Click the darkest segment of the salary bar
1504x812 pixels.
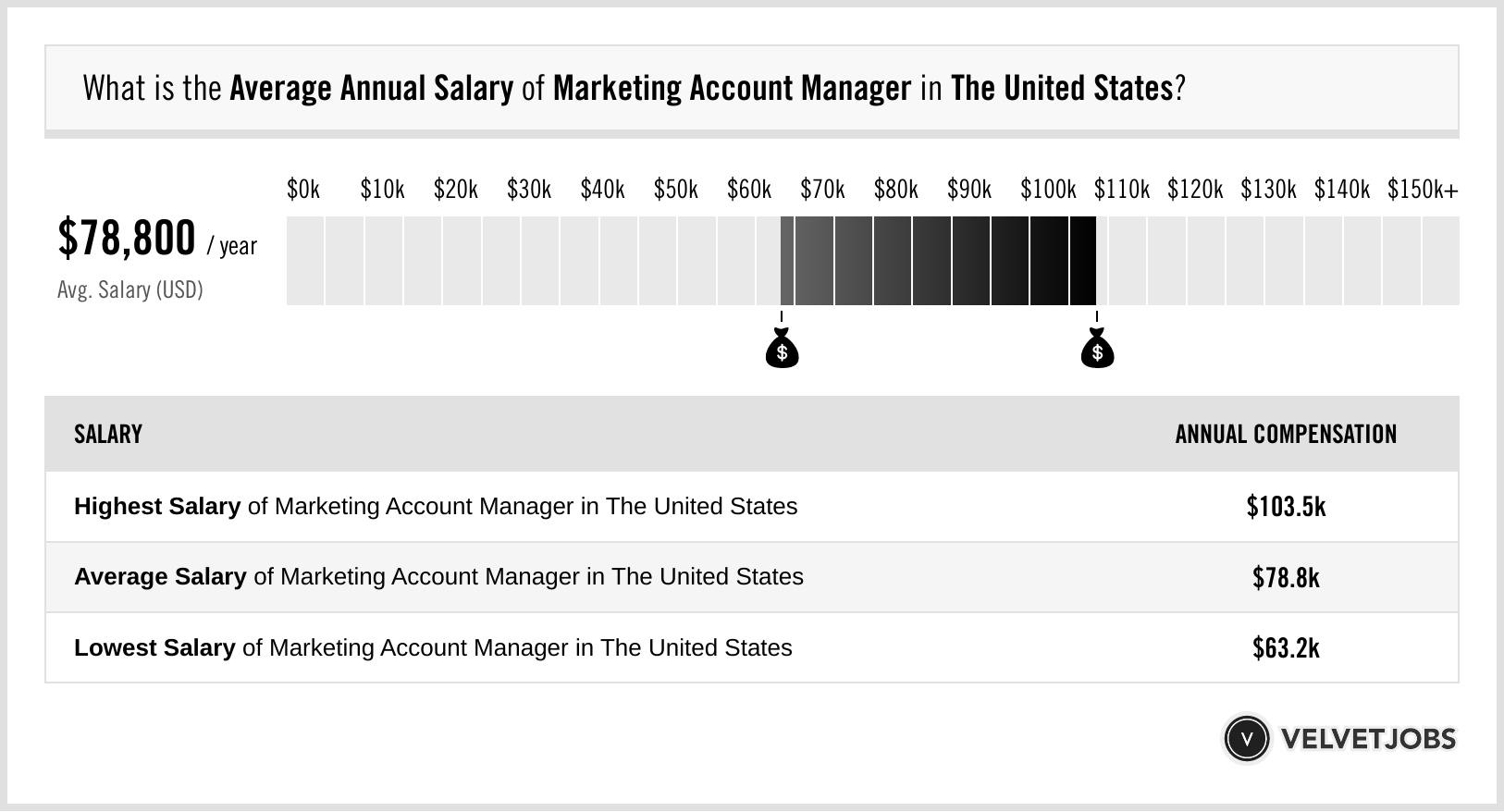click(1083, 261)
